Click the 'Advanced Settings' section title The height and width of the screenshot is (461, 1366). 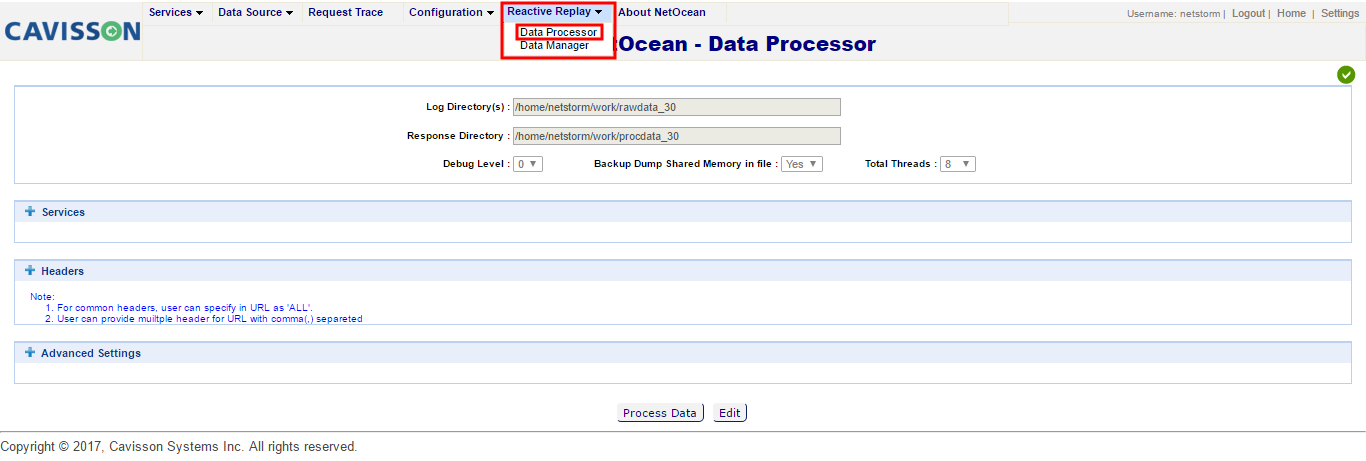pyautogui.click(x=91, y=353)
